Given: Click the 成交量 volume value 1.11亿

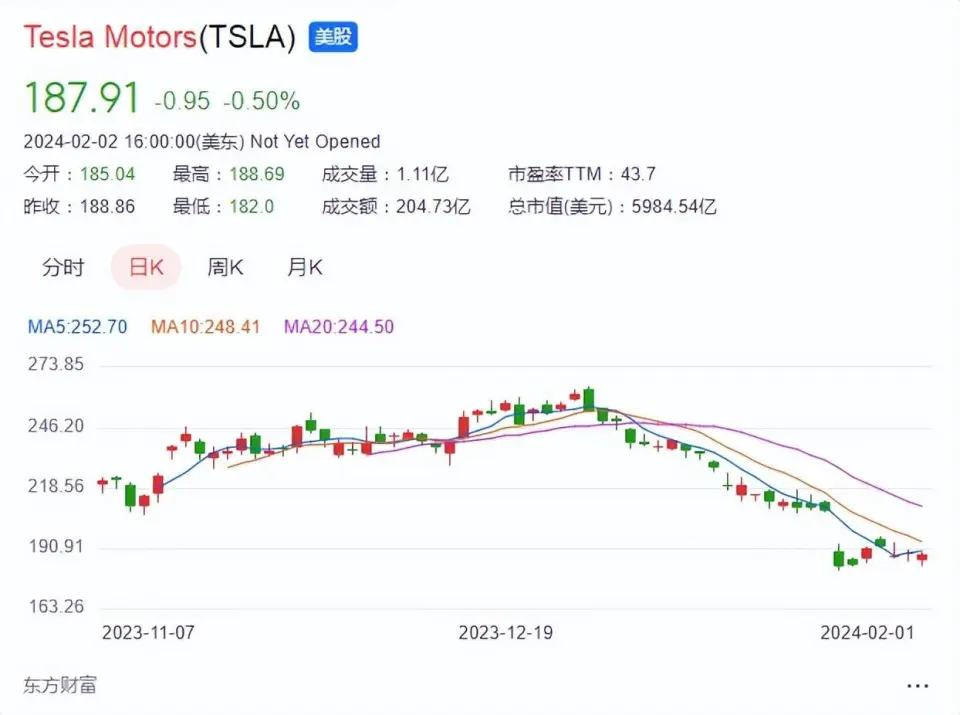Looking at the screenshot, I should 421,174.
